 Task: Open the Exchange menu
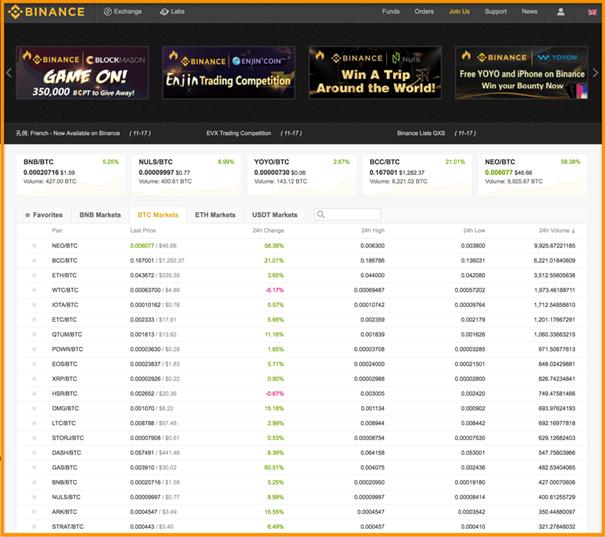pos(123,12)
